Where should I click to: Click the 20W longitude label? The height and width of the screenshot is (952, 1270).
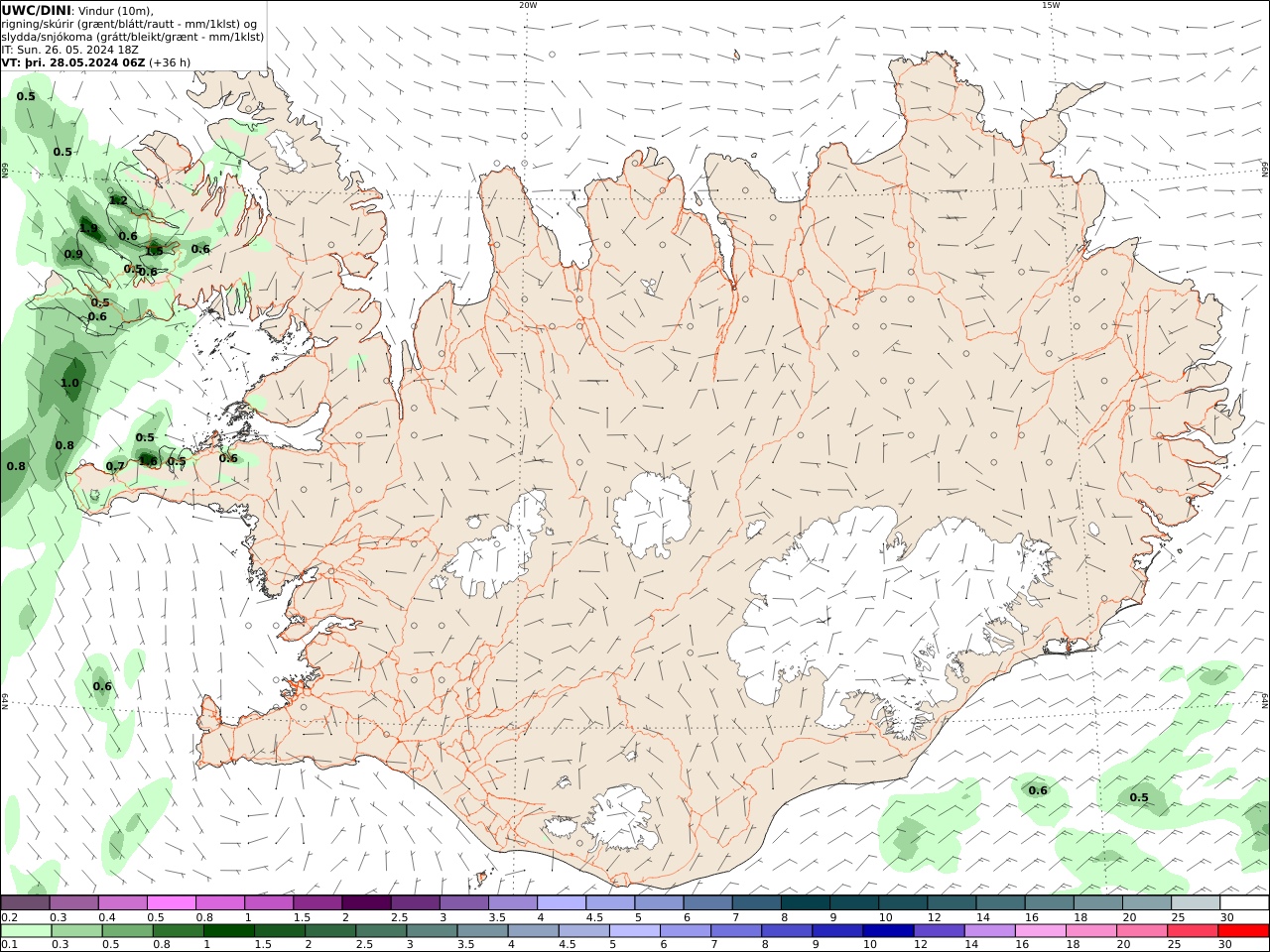click(x=528, y=5)
